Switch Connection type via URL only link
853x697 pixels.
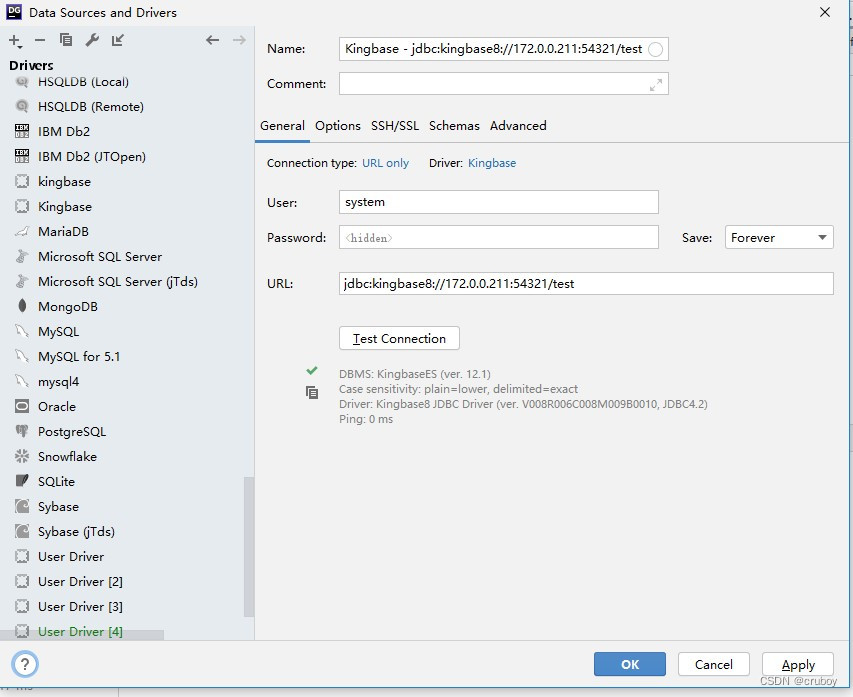(386, 162)
